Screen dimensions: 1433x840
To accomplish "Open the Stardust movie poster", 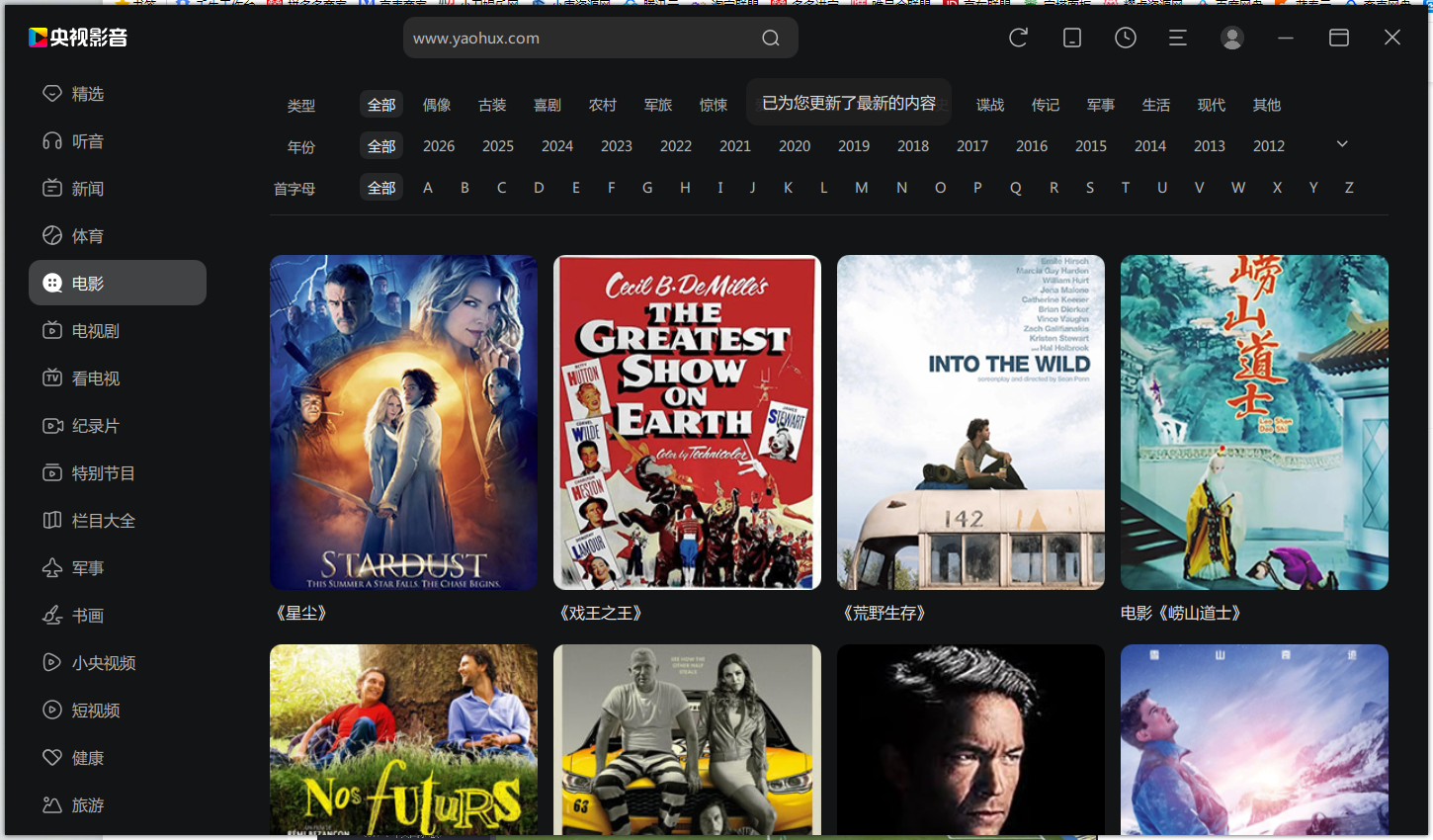I will [403, 422].
